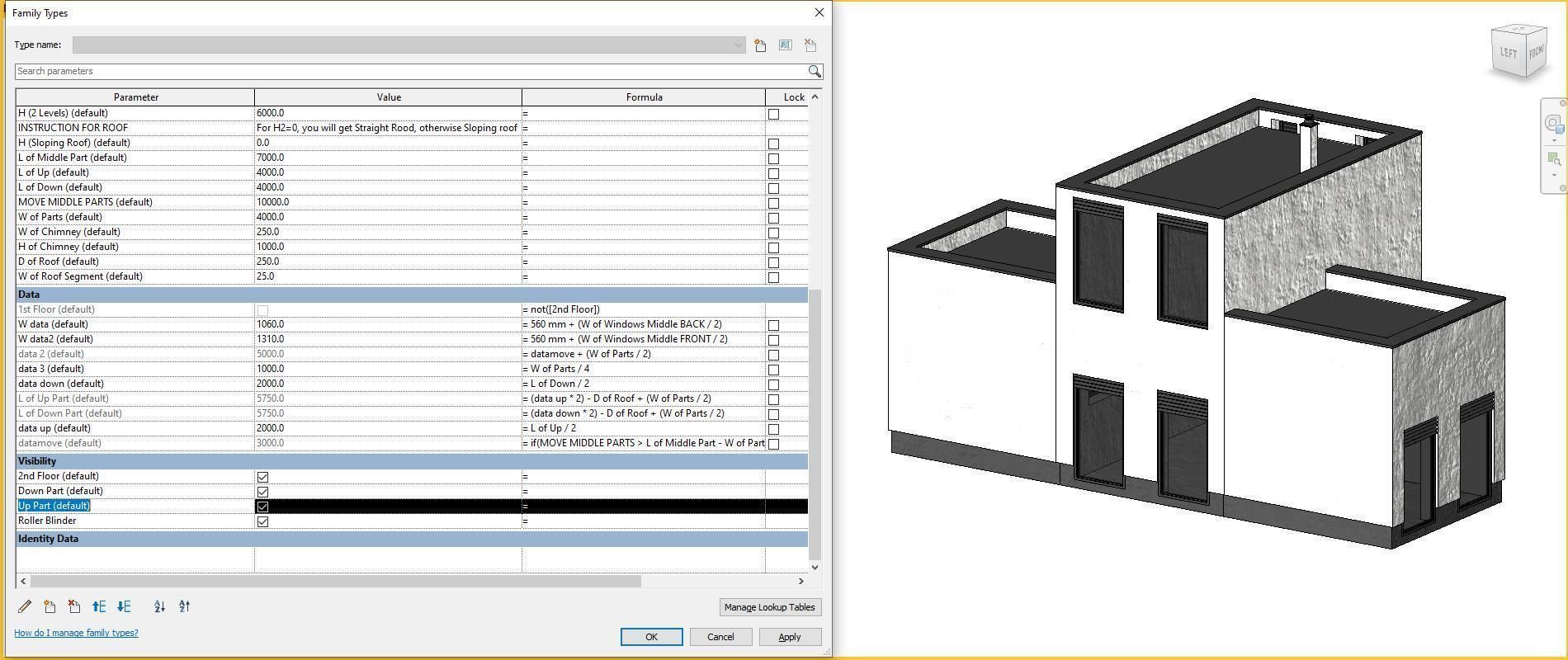Click the Parameter column header
This screenshot has width=1568, height=660.
[x=135, y=97]
